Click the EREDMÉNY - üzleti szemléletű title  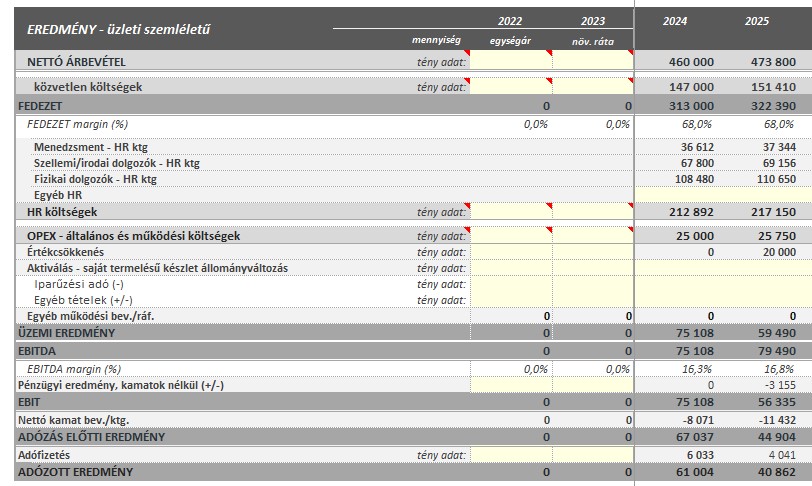point(119,30)
